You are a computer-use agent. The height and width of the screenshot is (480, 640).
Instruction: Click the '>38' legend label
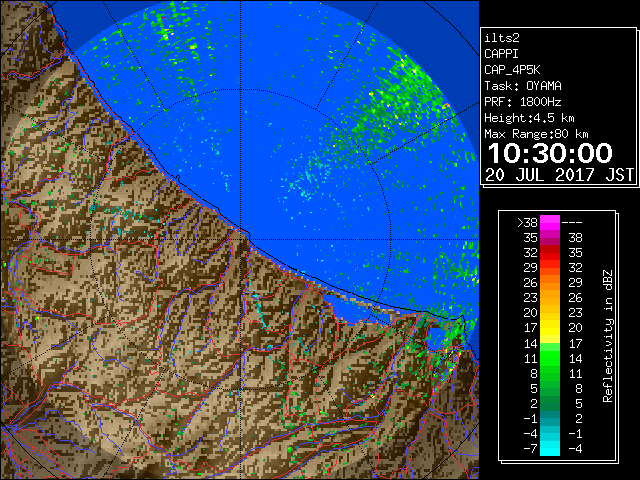[x=527, y=223]
